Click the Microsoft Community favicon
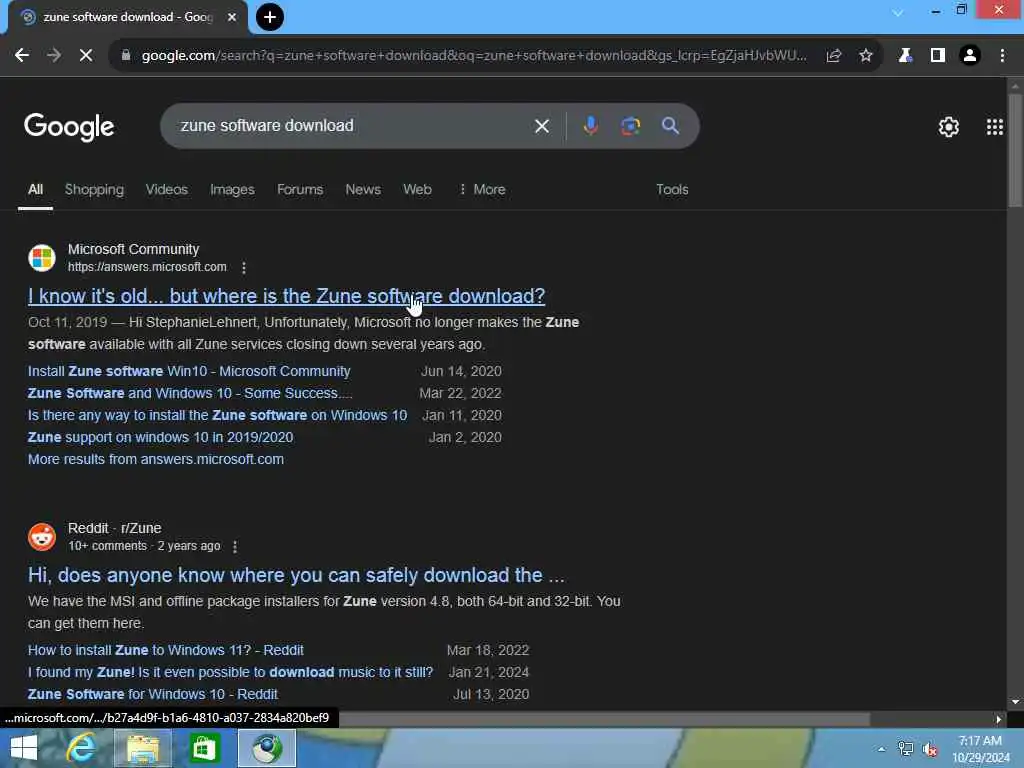Image resolution: width=1024 pixels, height=768 pixels. tap(42, 258)
